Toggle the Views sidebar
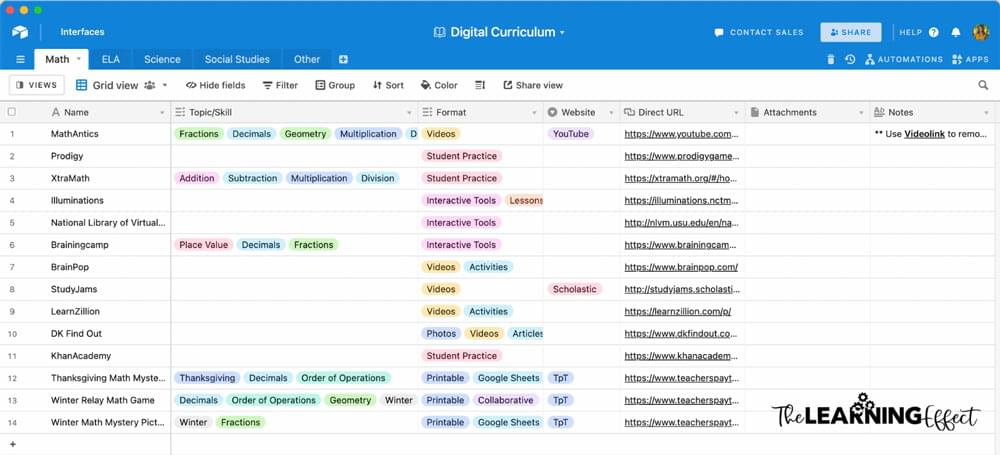1000x455 pixels. point(36,85)
